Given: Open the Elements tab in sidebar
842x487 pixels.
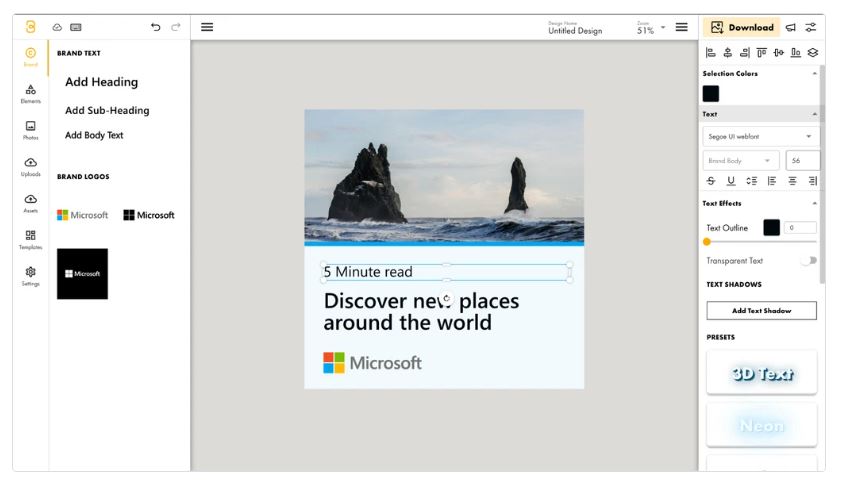Looking at the screenshot, I should coord(31,93).
